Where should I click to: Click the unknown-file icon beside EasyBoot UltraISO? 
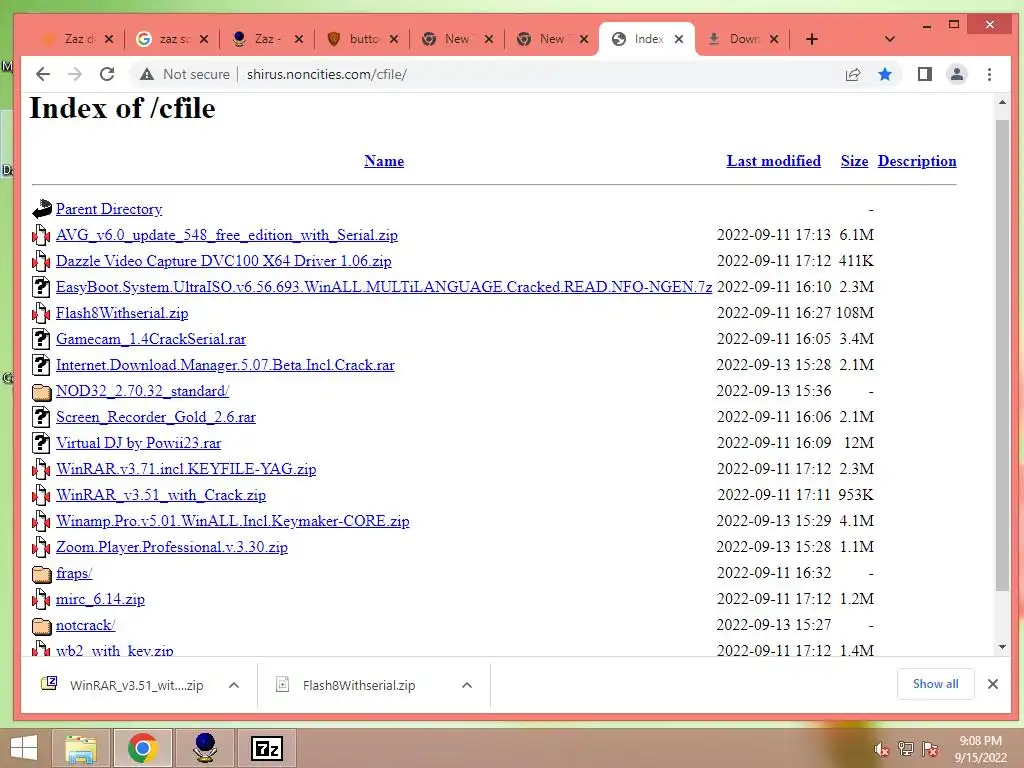point(41,287)
